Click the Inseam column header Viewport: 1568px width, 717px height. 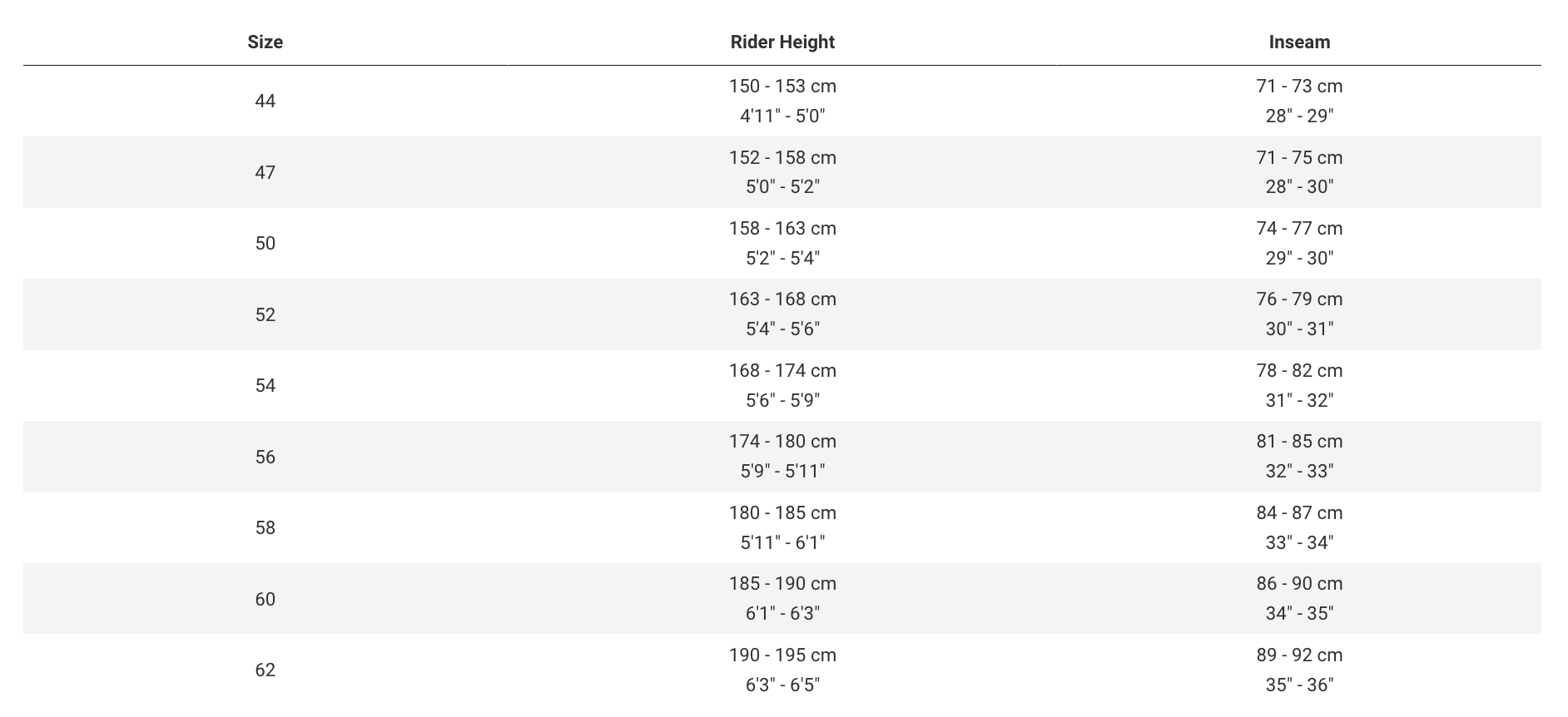pyautogui.click(x=1299, y=42)
